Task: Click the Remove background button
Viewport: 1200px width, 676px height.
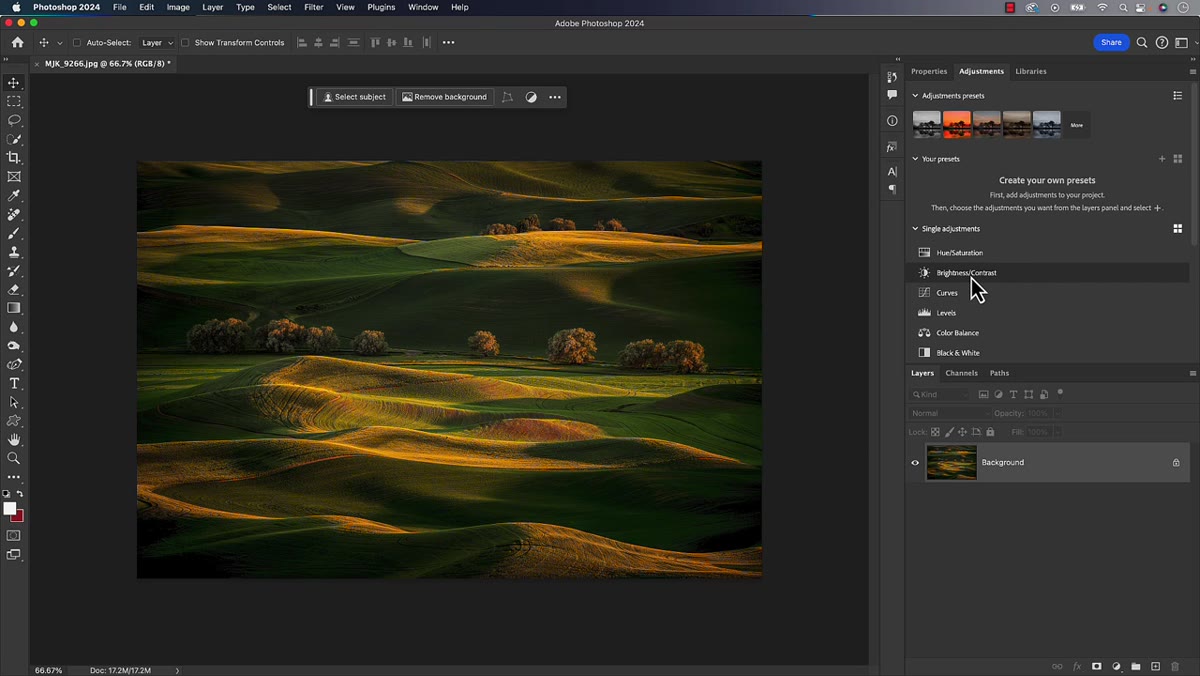Action: (x=444, y=97)
